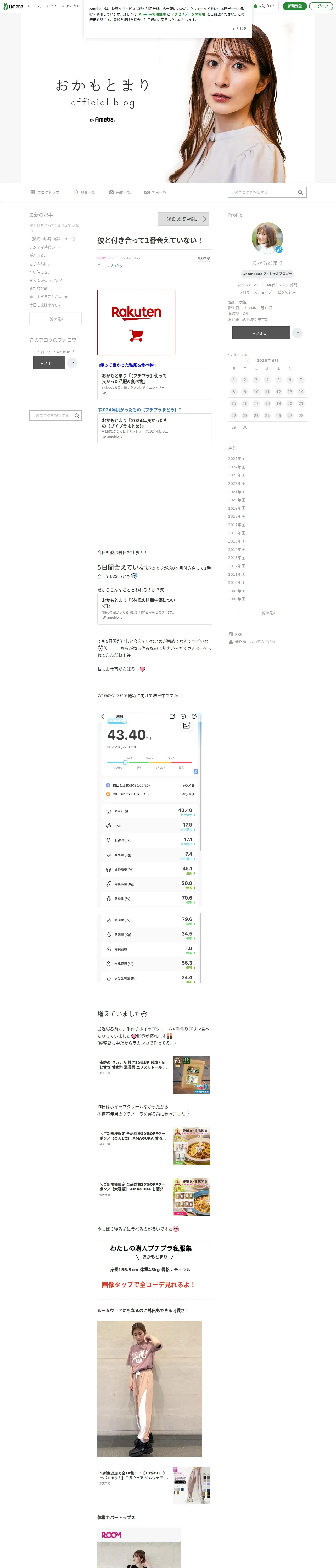Image resolution: width=336 pixels, height=1568 pixels.
Task: Click pink outfit photo
Action: pos(149,1388)
